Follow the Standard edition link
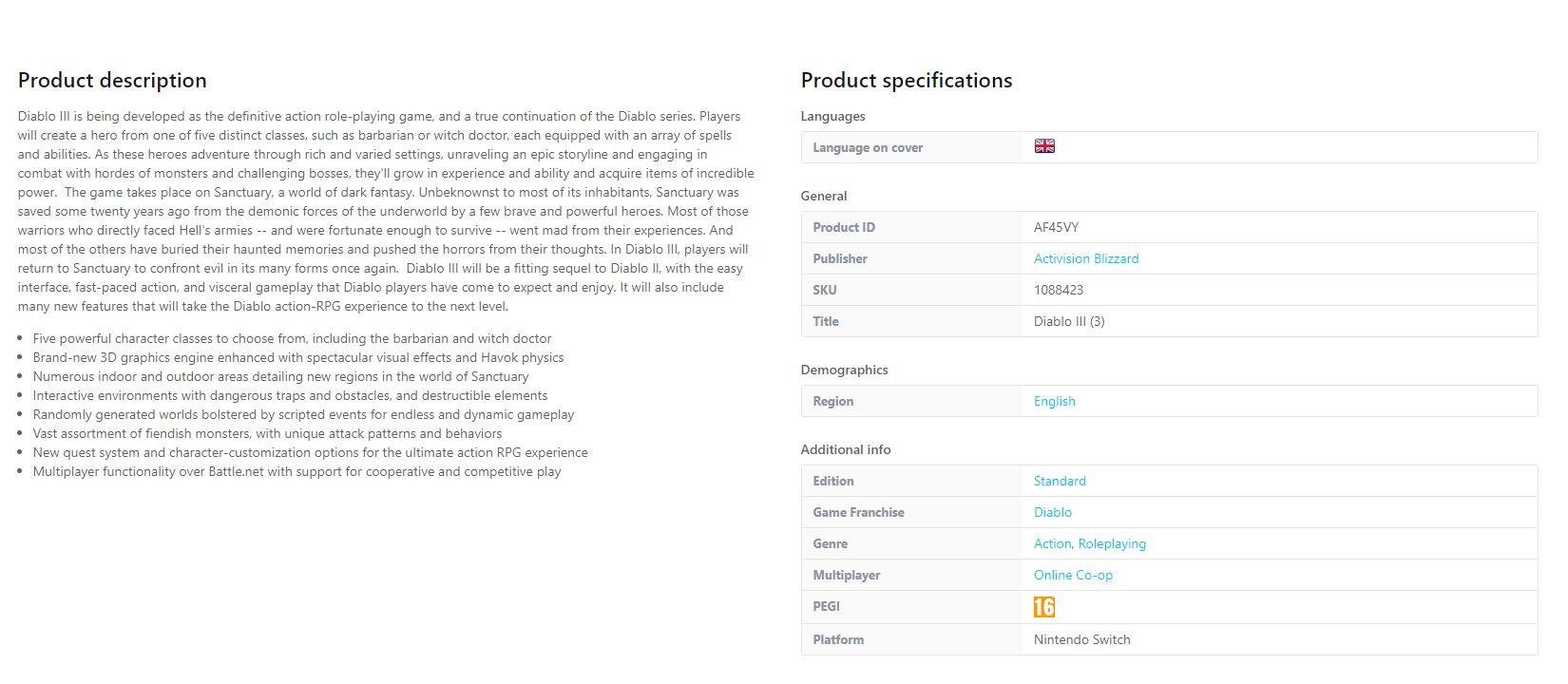The height and width of the screenshot is (684, 1568). pos(1060,481)
